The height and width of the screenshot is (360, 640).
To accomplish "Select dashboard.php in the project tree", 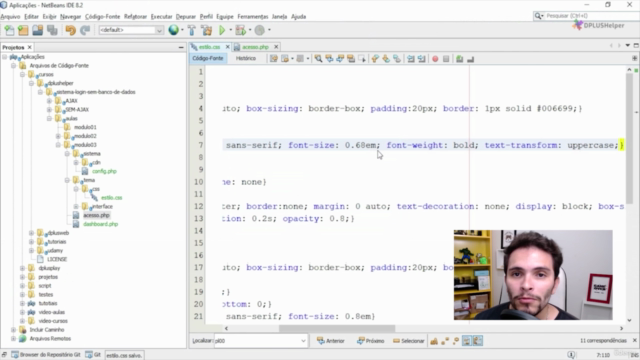I will 100,224.
